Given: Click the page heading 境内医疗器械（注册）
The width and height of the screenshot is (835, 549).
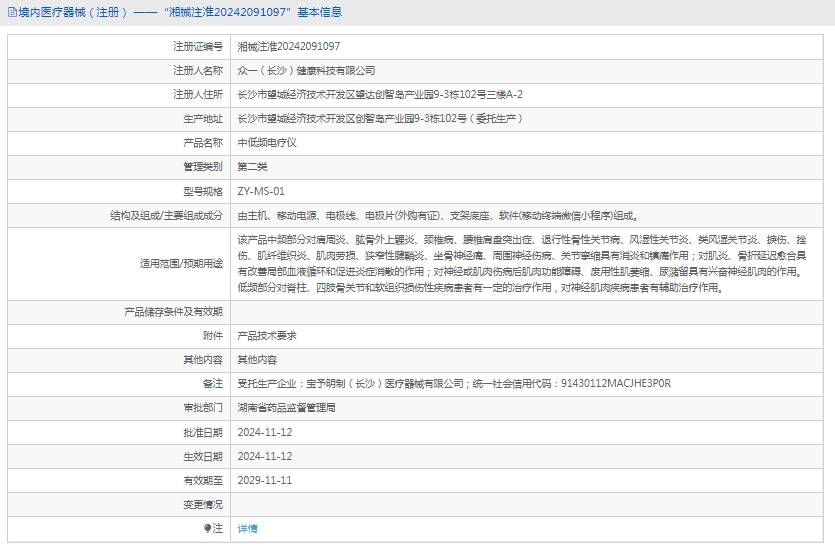Looking at the screenshot, I should pyautogui.click(x=68, y=13).
